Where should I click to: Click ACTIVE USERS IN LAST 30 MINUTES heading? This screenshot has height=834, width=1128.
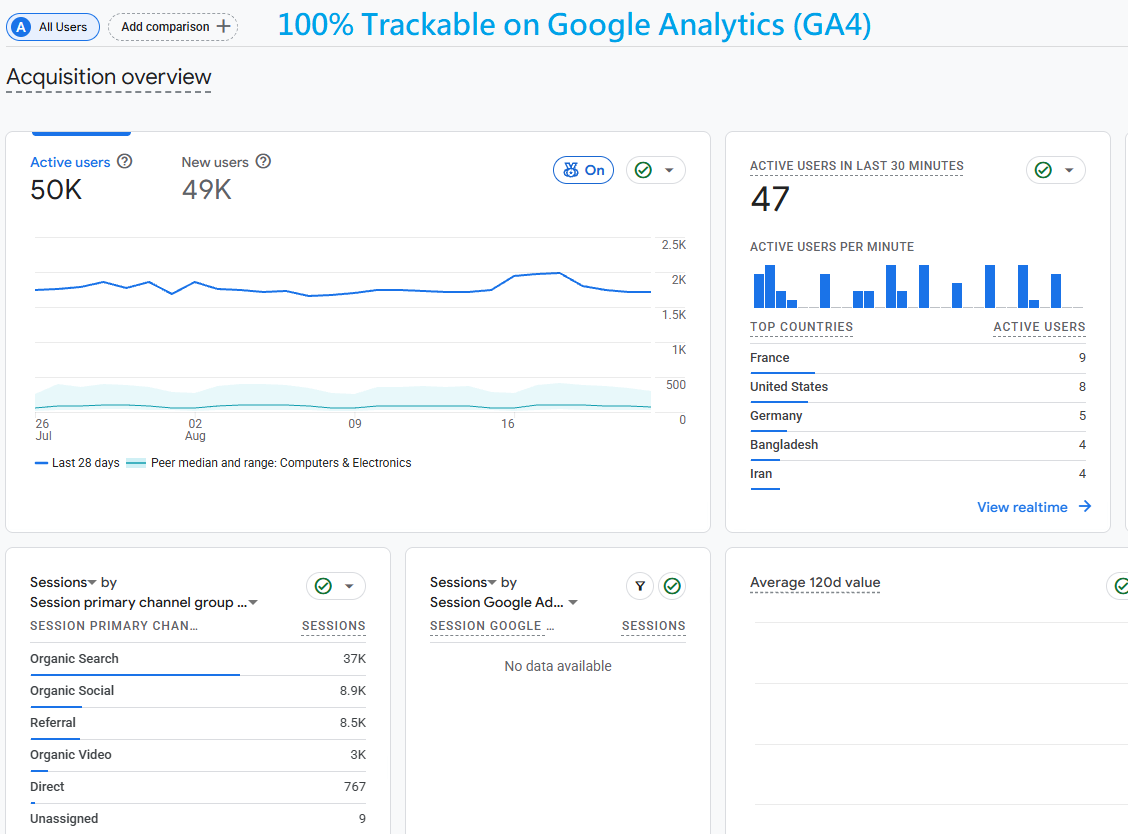pyautogui.click(x=857, y=166)
